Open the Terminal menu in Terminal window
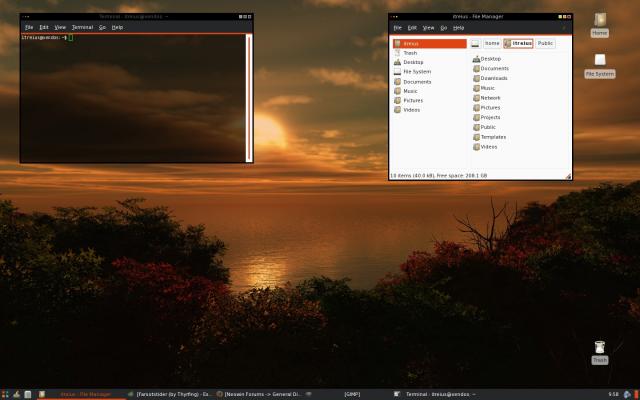The width and height of the screenshot is (640, 400). (82, 27)
